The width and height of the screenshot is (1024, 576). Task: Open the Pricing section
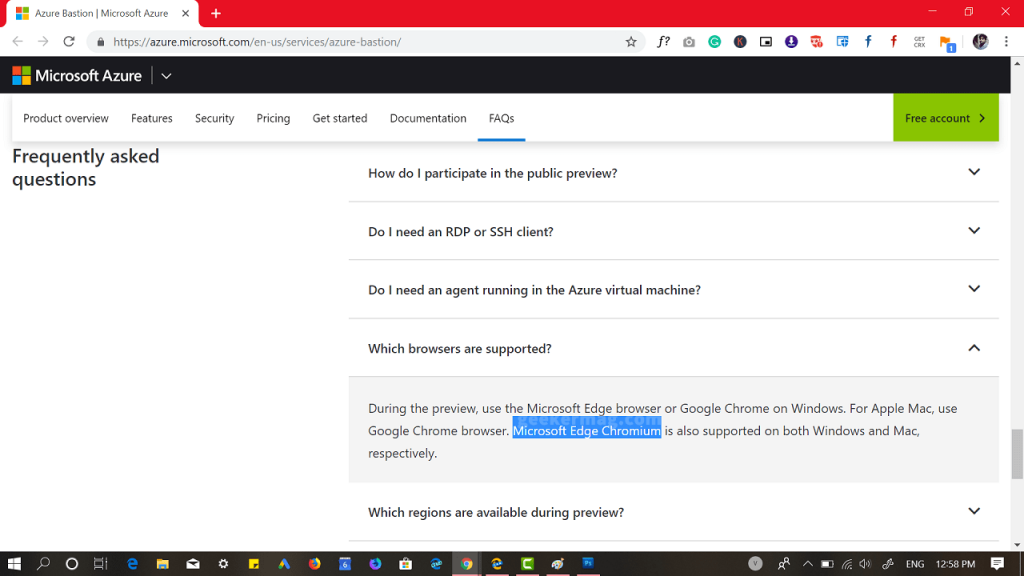(x=273, y=118)
